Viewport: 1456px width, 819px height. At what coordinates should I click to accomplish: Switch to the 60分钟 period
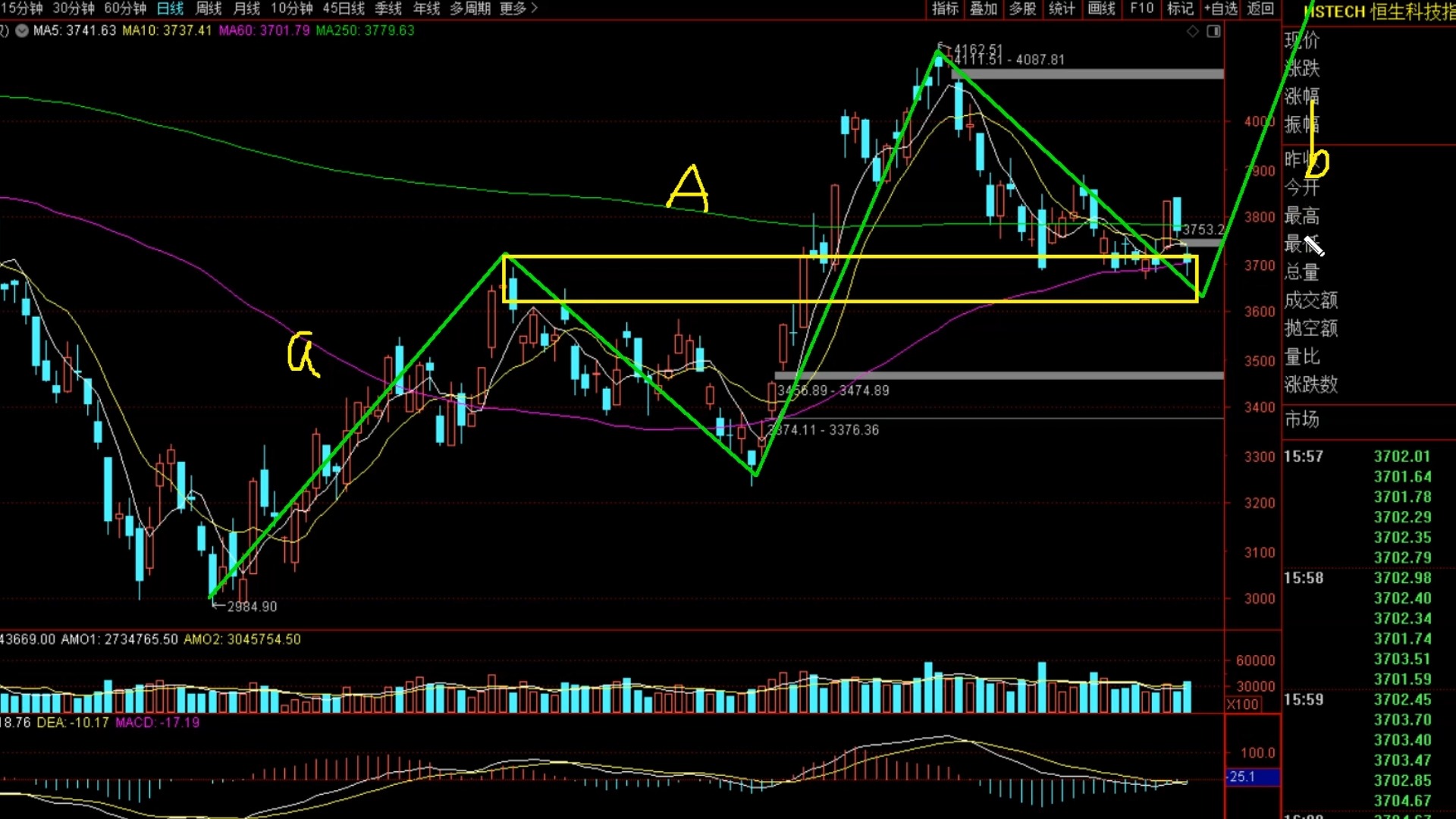(x=125, y=8)
